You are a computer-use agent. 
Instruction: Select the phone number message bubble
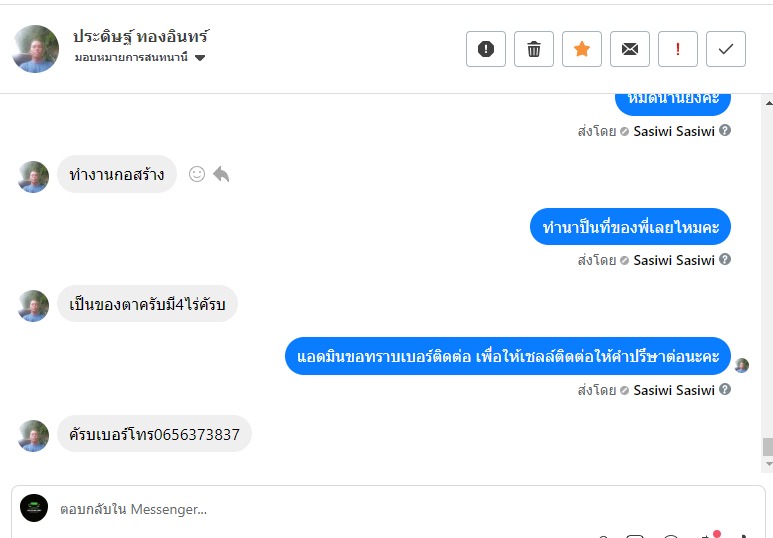click(x=154, y=434)
